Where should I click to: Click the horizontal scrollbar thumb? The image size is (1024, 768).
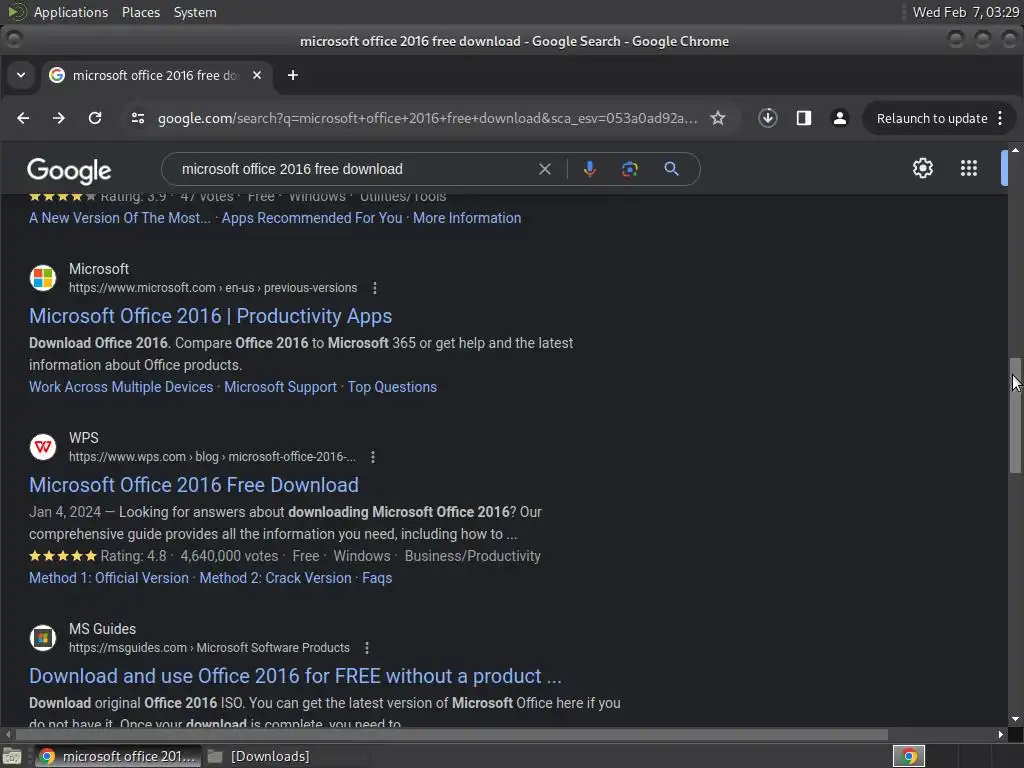pyautogui.click(x=452, y=735)
